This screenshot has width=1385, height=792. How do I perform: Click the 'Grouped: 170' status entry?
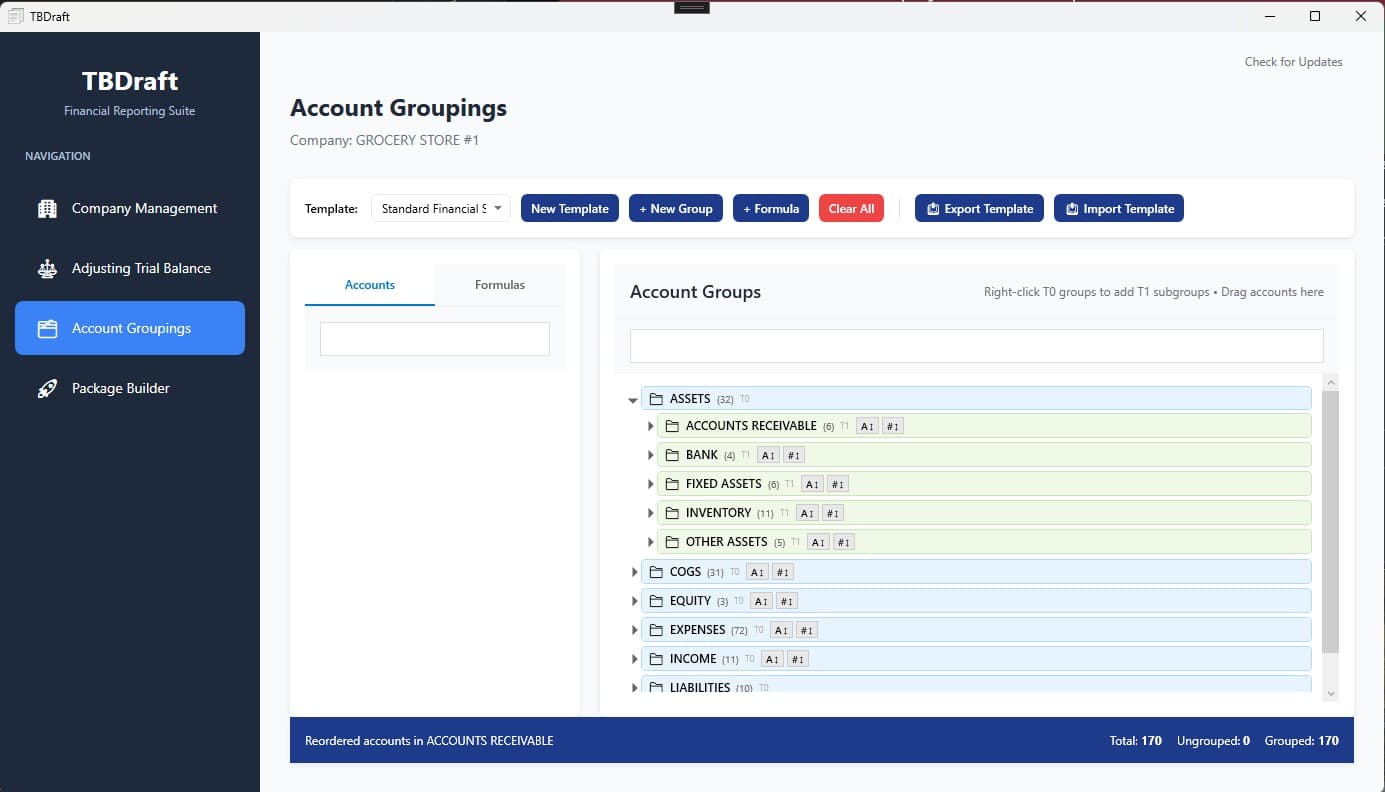point(1302,741)
